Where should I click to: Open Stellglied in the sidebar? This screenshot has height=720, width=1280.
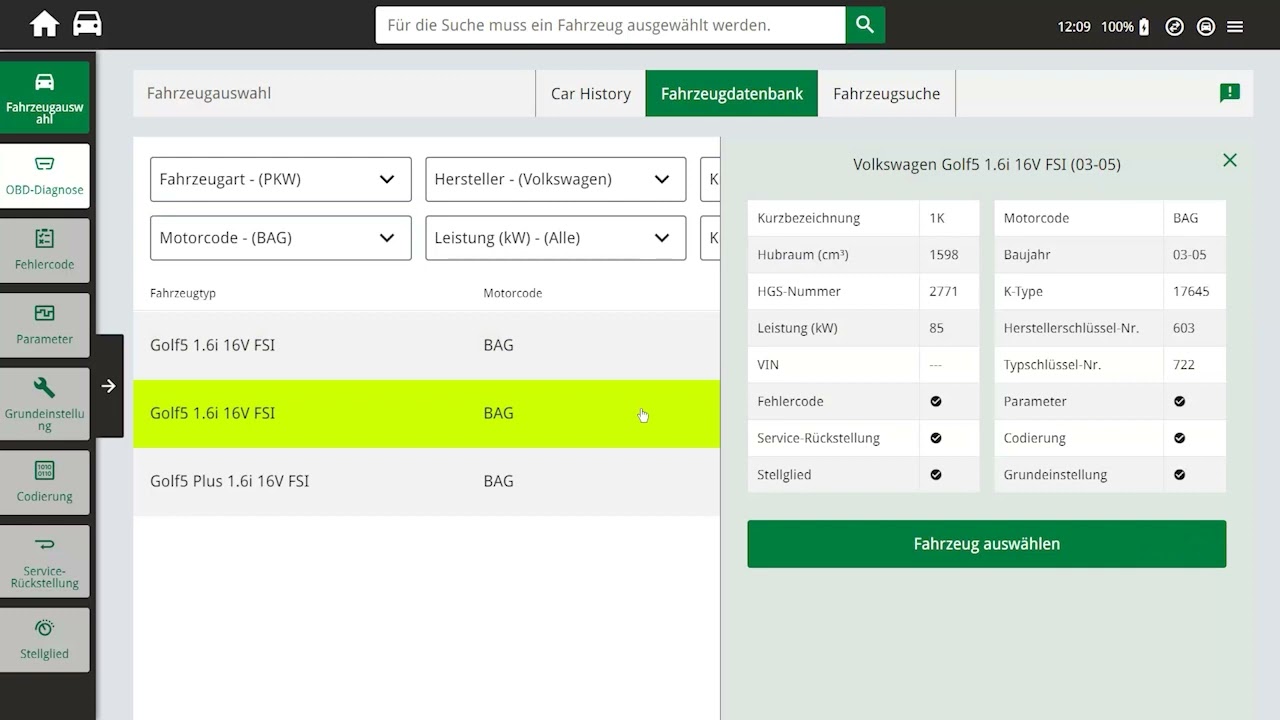(45, 640)
